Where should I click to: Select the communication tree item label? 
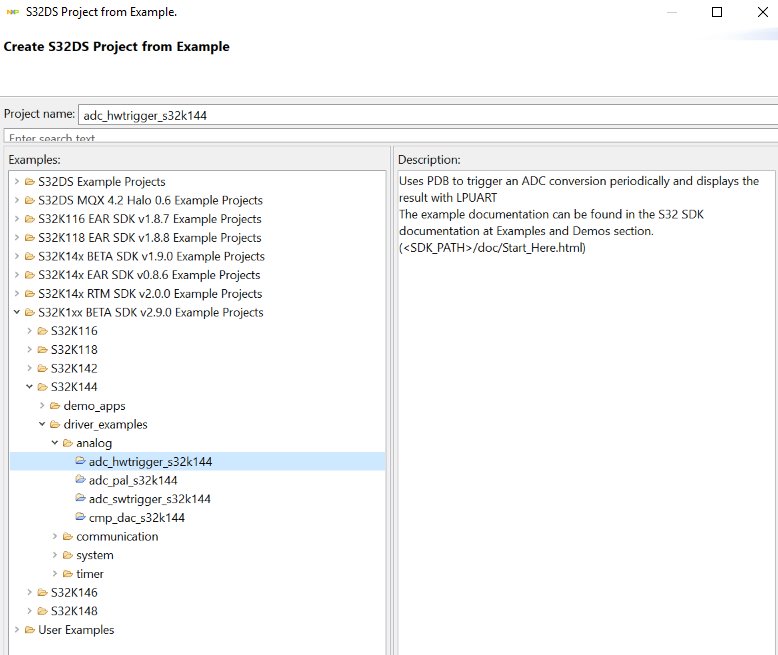[x=117, y=536]
